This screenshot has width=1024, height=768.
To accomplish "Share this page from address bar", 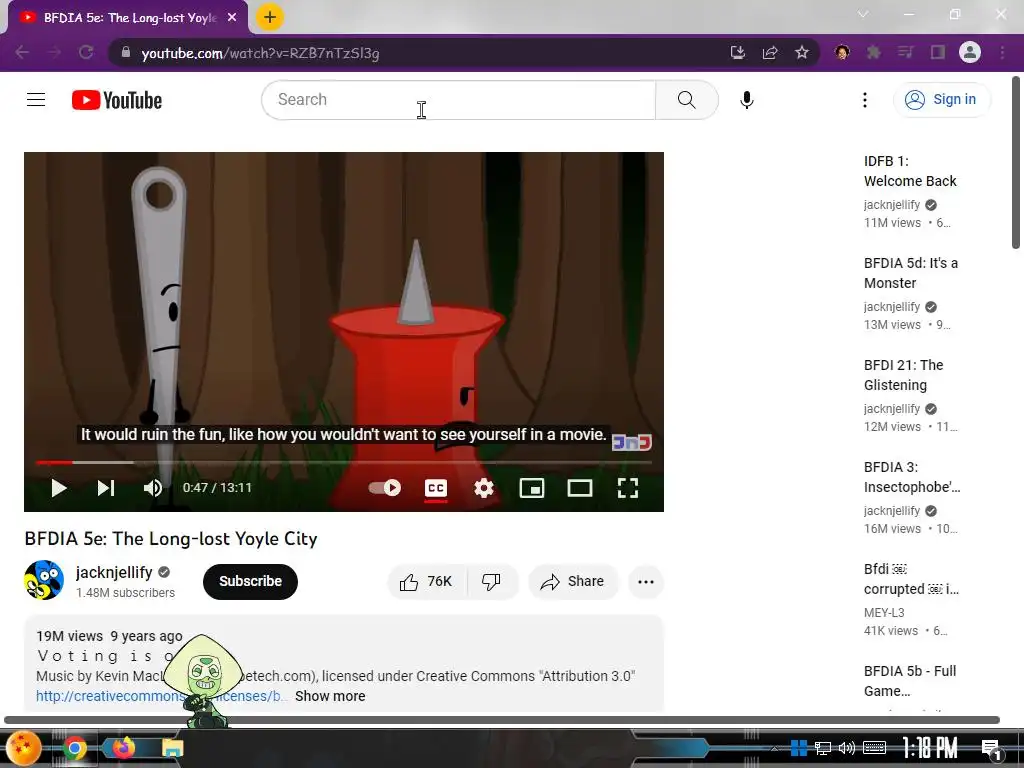I will pyautogui.click(x=770, y=52).
